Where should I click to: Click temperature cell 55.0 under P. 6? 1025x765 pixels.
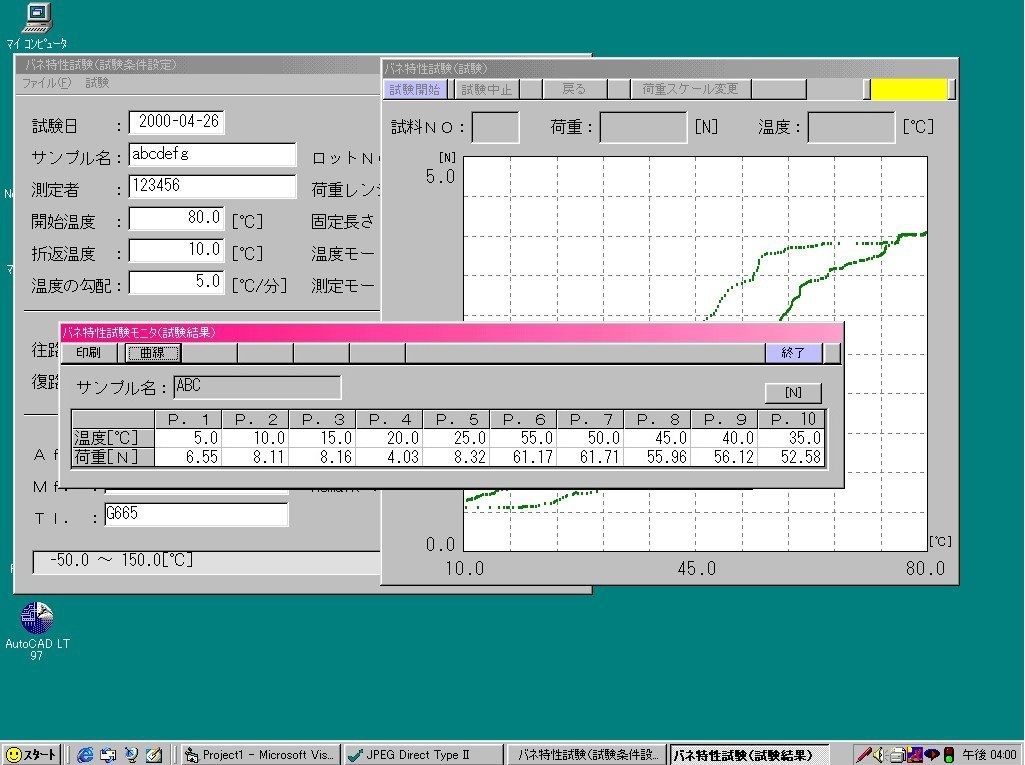pyautogui.click(x=524, y=437)
